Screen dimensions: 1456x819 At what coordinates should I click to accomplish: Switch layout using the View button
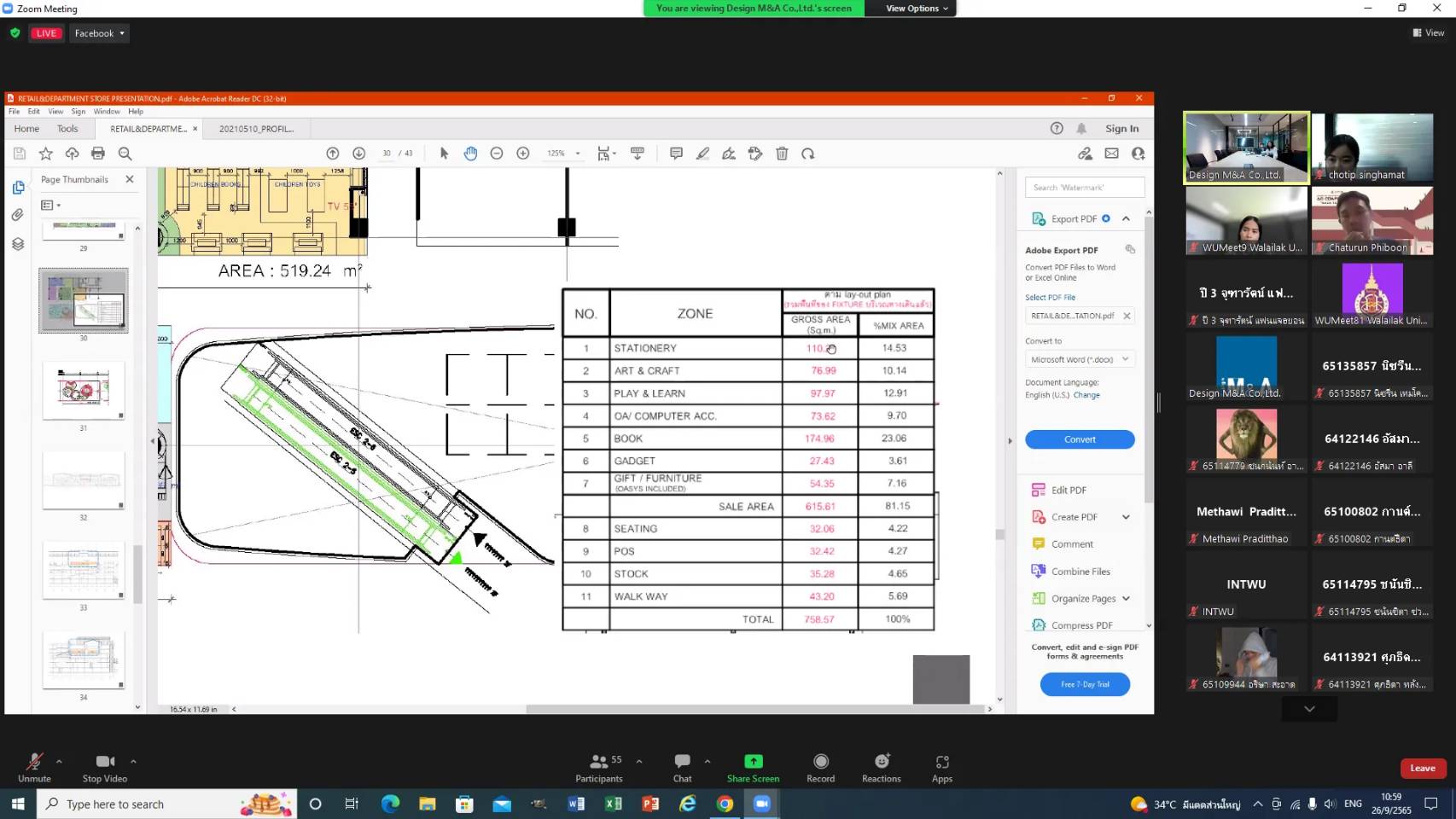(1429, 33)
